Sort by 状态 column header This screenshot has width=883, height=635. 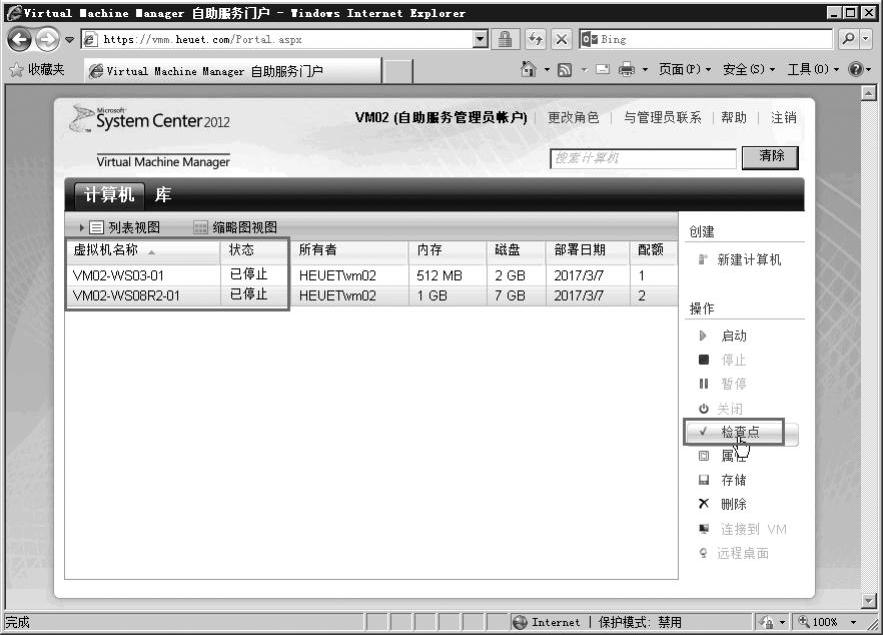[x=253, y=250]
